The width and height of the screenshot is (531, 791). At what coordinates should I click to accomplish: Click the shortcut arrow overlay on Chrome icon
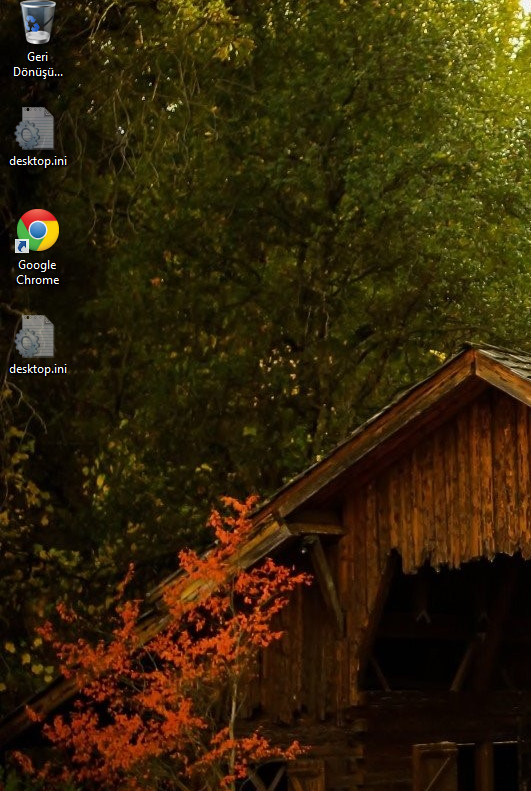pos(22,246)
